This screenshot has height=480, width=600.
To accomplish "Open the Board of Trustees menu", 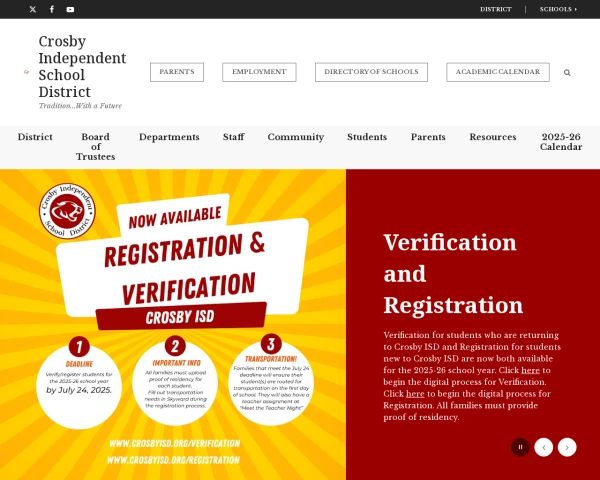I will (95, 147).
